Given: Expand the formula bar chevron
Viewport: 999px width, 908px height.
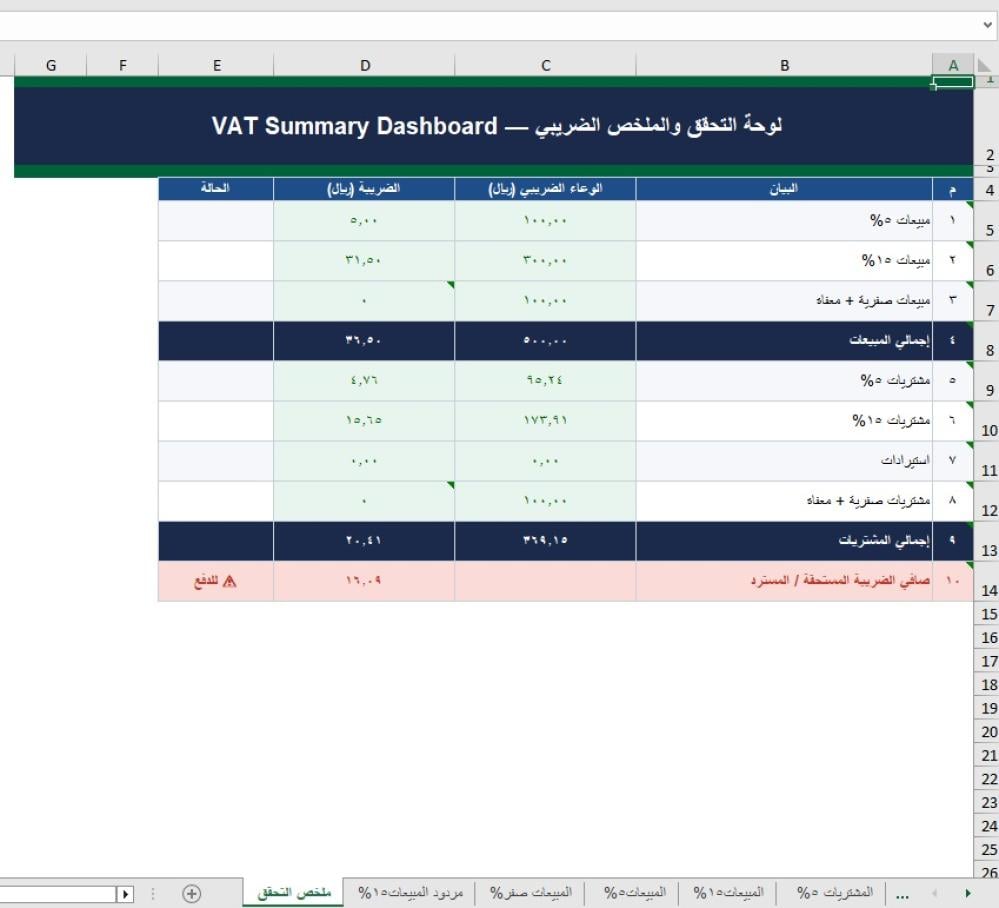Looking at the screenshot, I should coord(987,24).
